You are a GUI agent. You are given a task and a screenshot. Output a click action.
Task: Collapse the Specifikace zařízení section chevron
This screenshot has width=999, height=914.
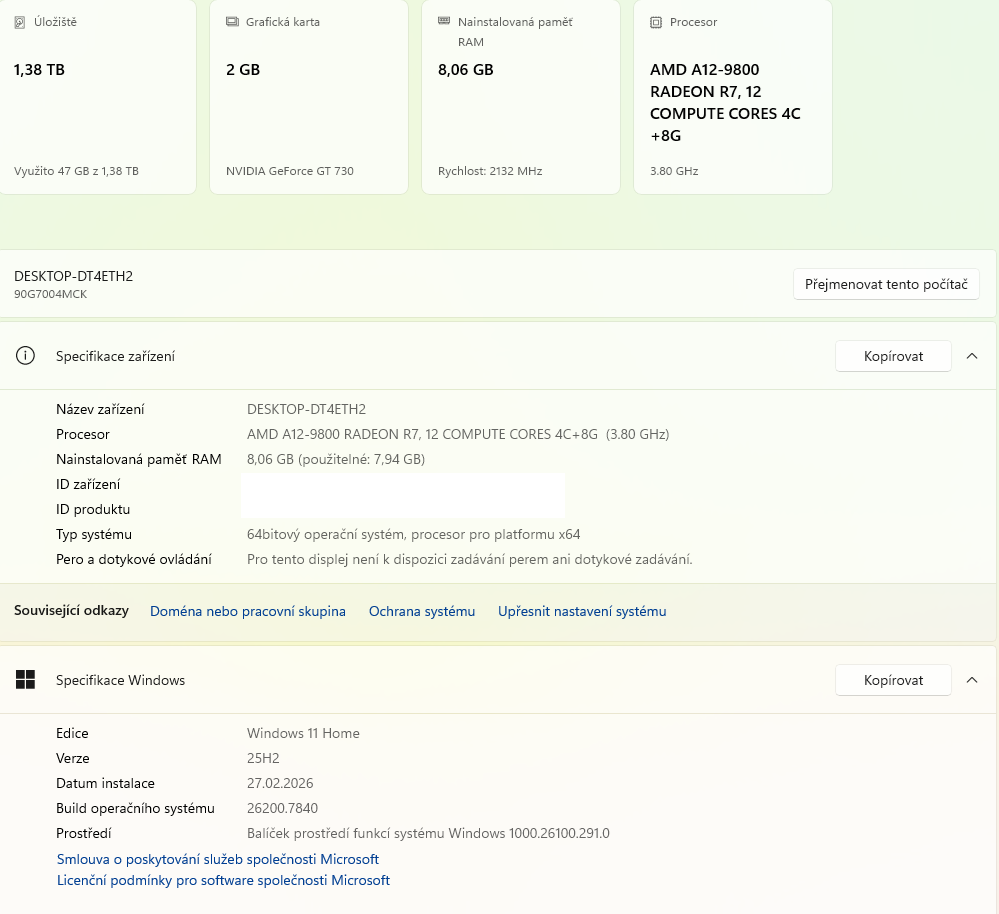(972, 356)
